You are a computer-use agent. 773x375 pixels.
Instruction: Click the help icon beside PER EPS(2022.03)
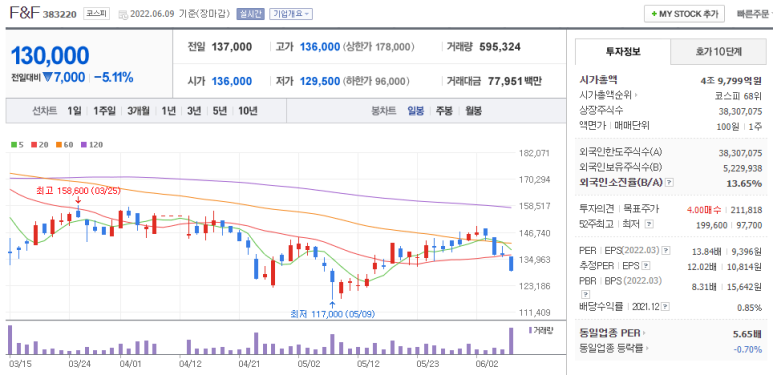point(666,251)
